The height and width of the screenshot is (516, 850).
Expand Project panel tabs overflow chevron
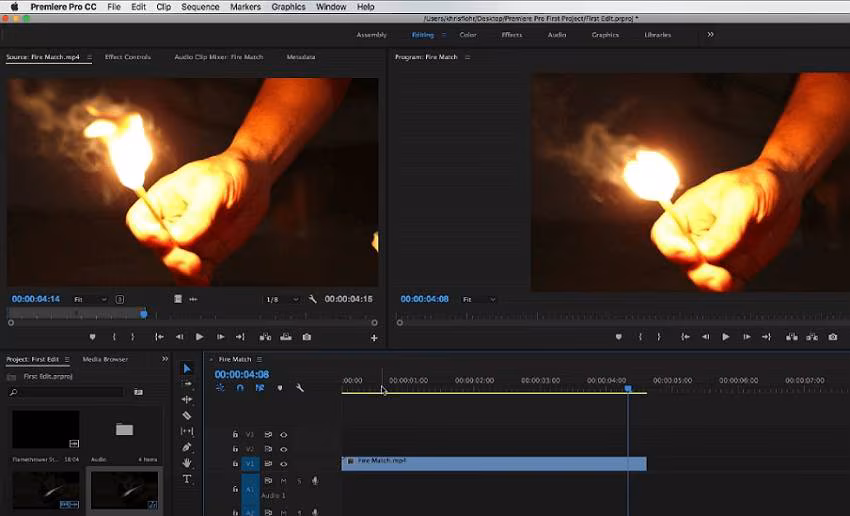[165, 359]
